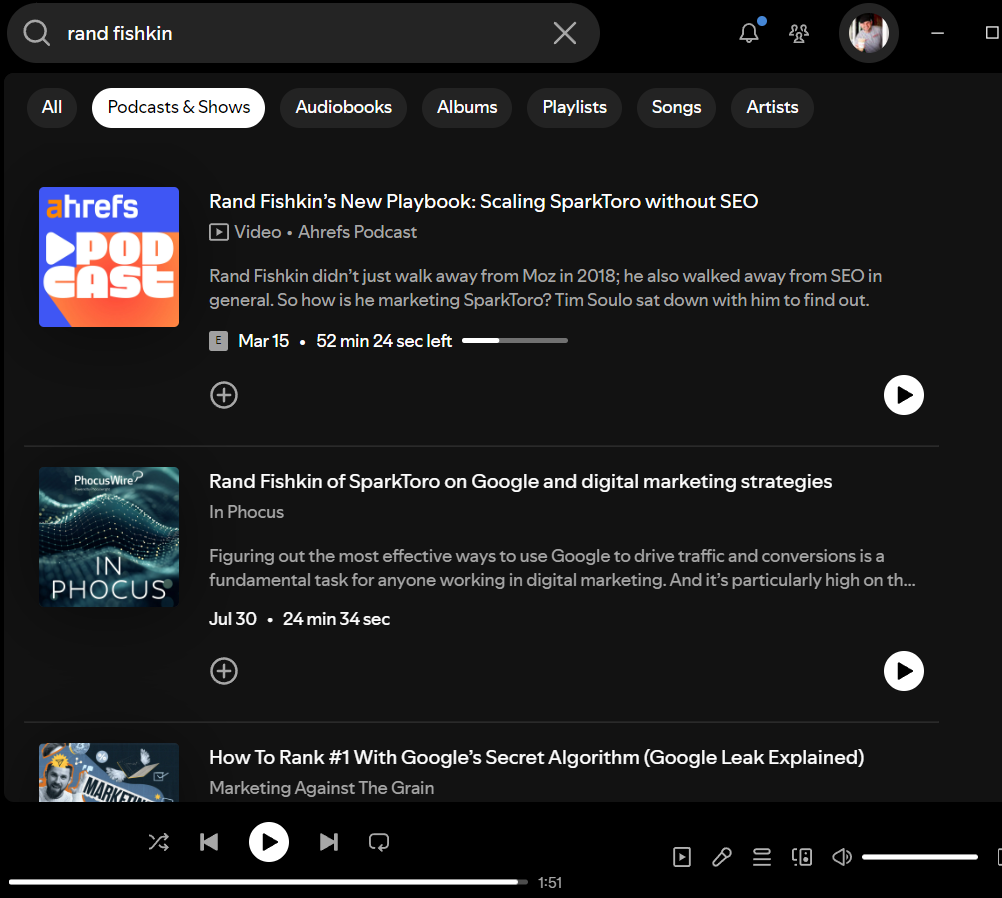Click the In Phocus episode description text

(562, 568)
